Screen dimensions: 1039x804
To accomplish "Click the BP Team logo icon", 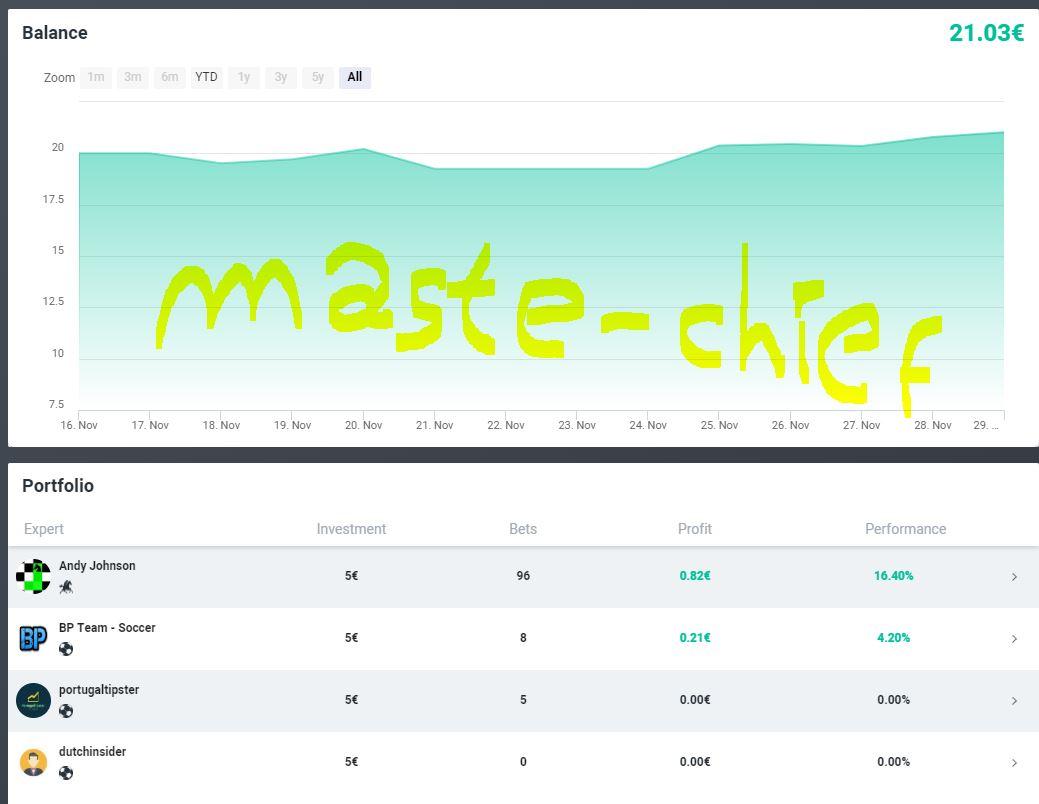I will click(x=33, y=638).
